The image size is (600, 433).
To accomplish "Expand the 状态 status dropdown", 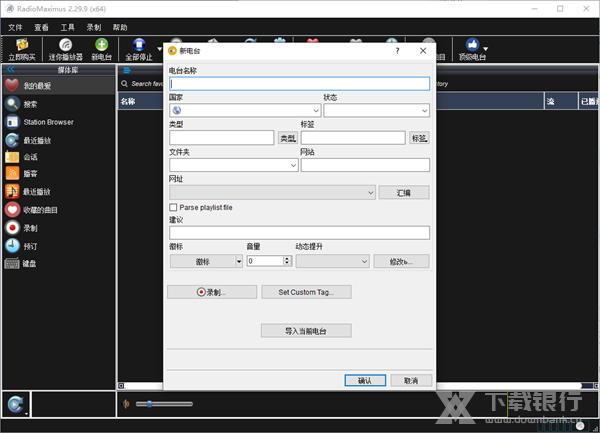I will click(424, 111).
